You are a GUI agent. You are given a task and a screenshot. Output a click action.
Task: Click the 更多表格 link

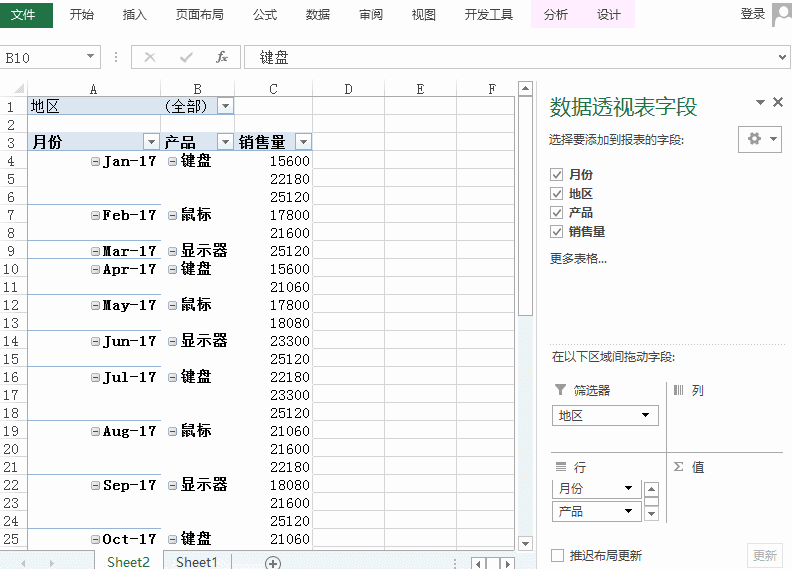pos(578,258)
